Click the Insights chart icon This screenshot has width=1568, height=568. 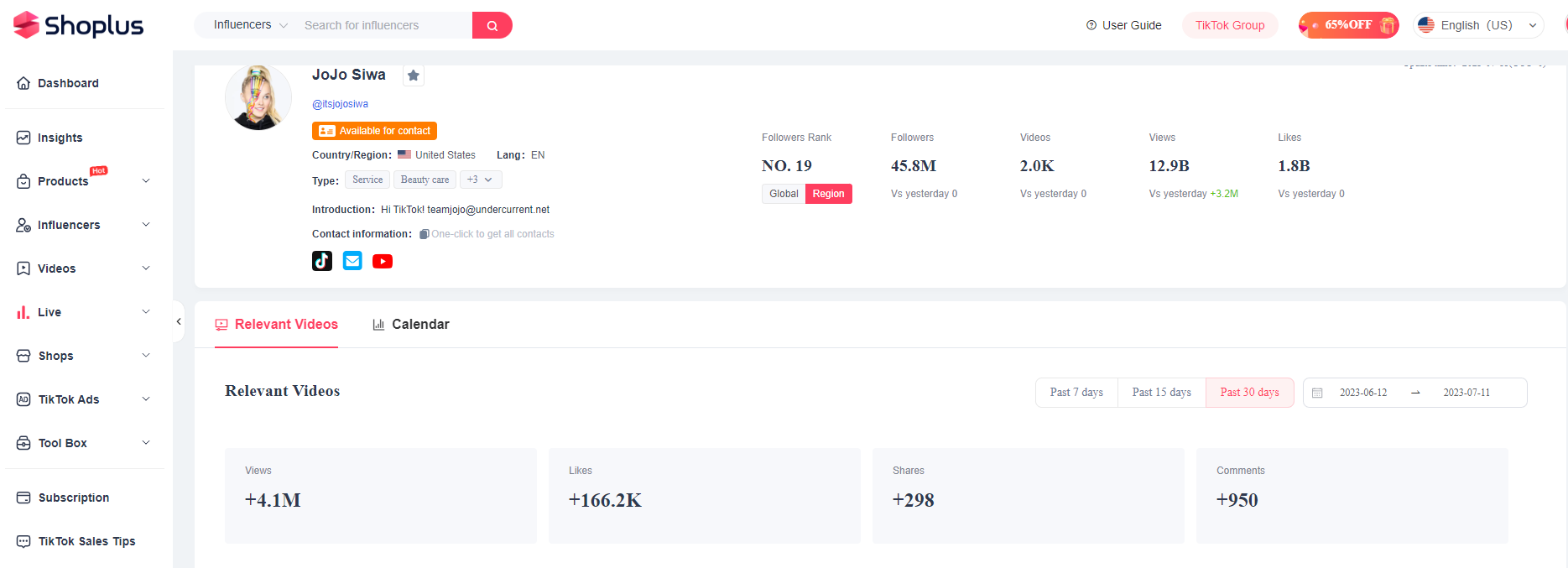23,138
